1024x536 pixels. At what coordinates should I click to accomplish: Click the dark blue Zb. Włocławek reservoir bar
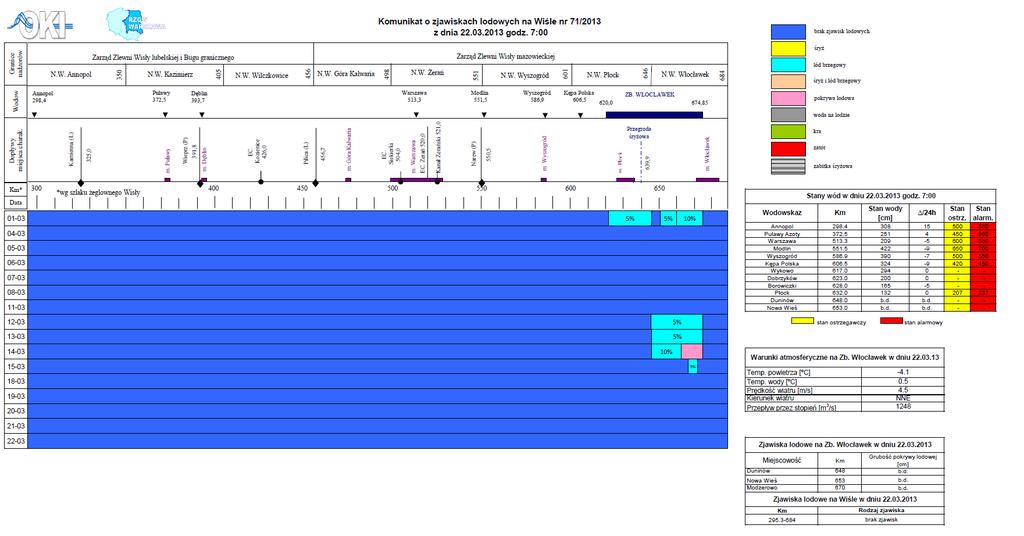[654, 115]
